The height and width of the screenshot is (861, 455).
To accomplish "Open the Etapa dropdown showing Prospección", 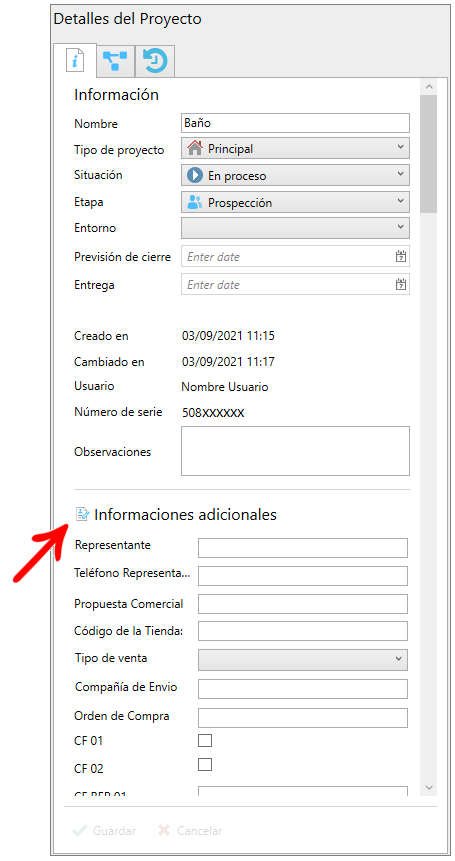I will (295, 202).
